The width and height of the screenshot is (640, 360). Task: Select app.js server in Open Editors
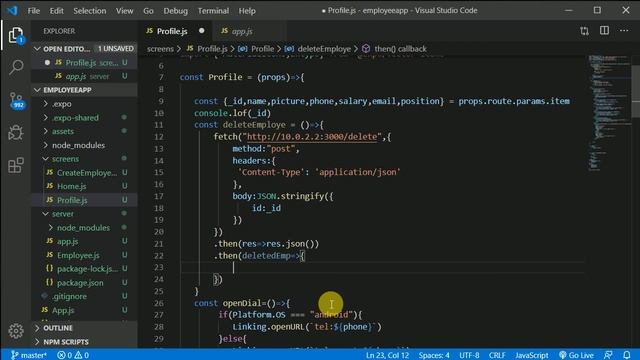(84, 76)
